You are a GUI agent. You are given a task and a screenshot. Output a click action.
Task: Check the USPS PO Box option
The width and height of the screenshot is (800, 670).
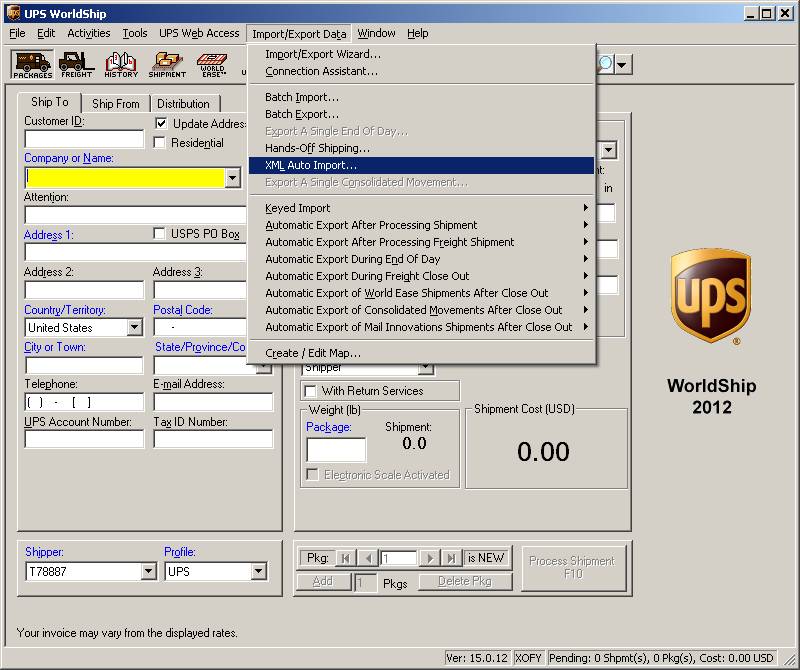tap(159, 234)
